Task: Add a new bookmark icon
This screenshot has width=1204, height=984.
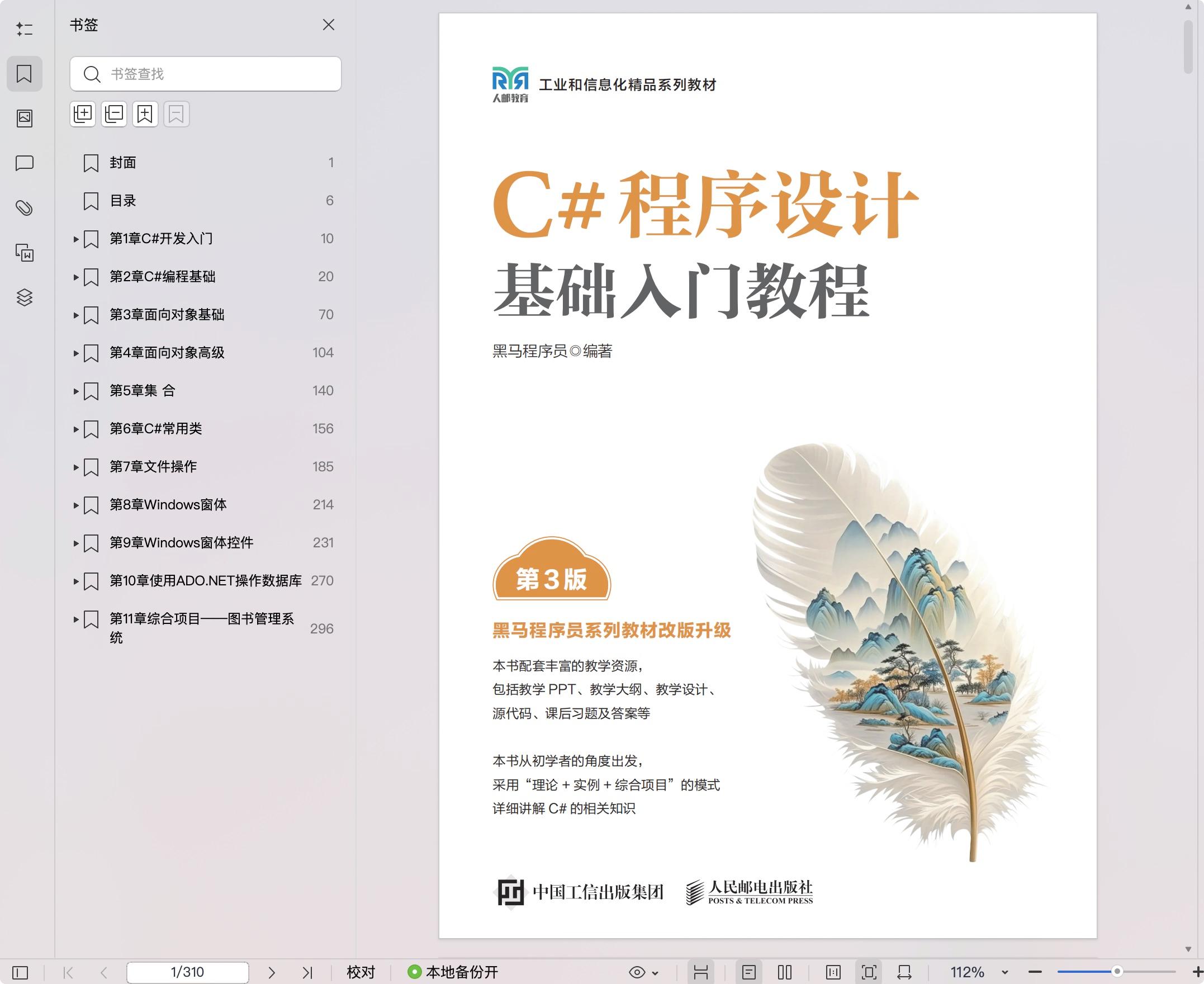Action: [x=145, y=115]
